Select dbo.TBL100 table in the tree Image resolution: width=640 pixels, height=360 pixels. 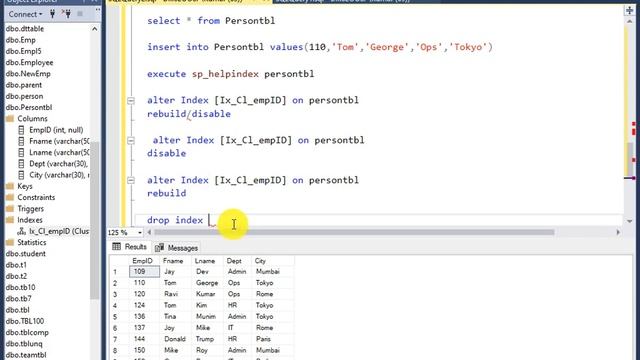(25, 321)
